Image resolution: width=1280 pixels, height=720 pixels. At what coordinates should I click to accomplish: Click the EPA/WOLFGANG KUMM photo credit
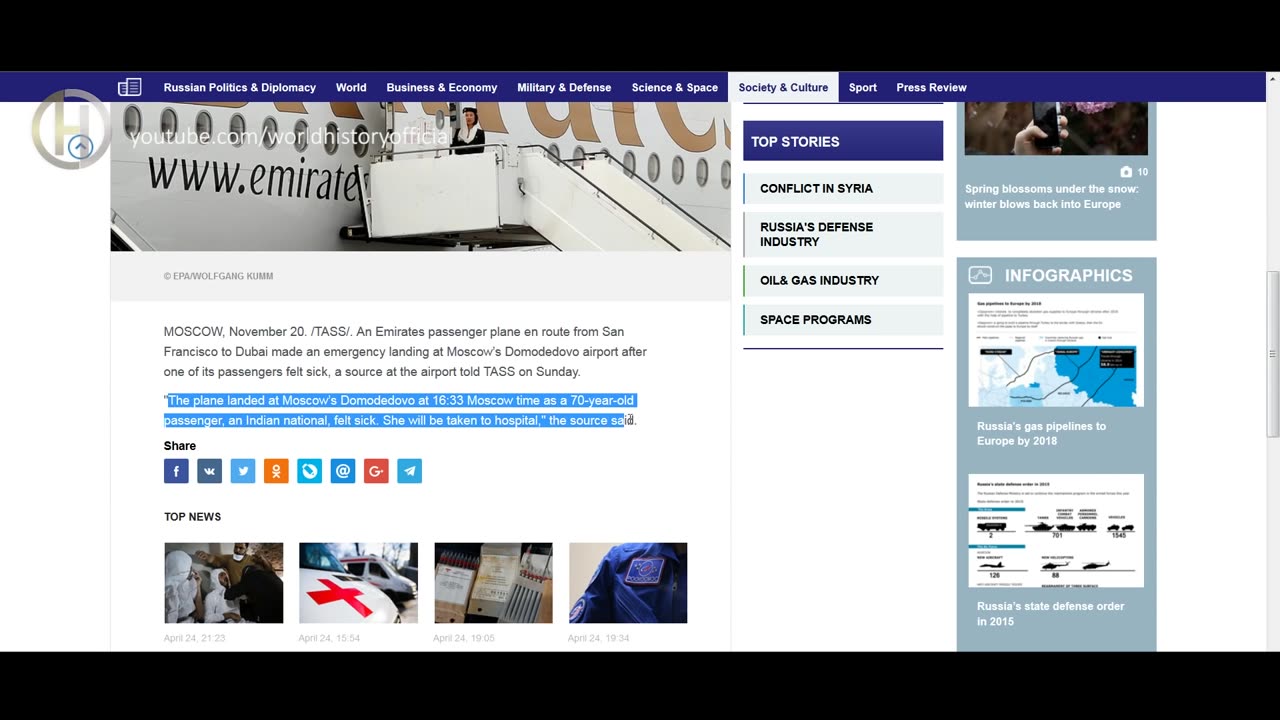(218, 276)
